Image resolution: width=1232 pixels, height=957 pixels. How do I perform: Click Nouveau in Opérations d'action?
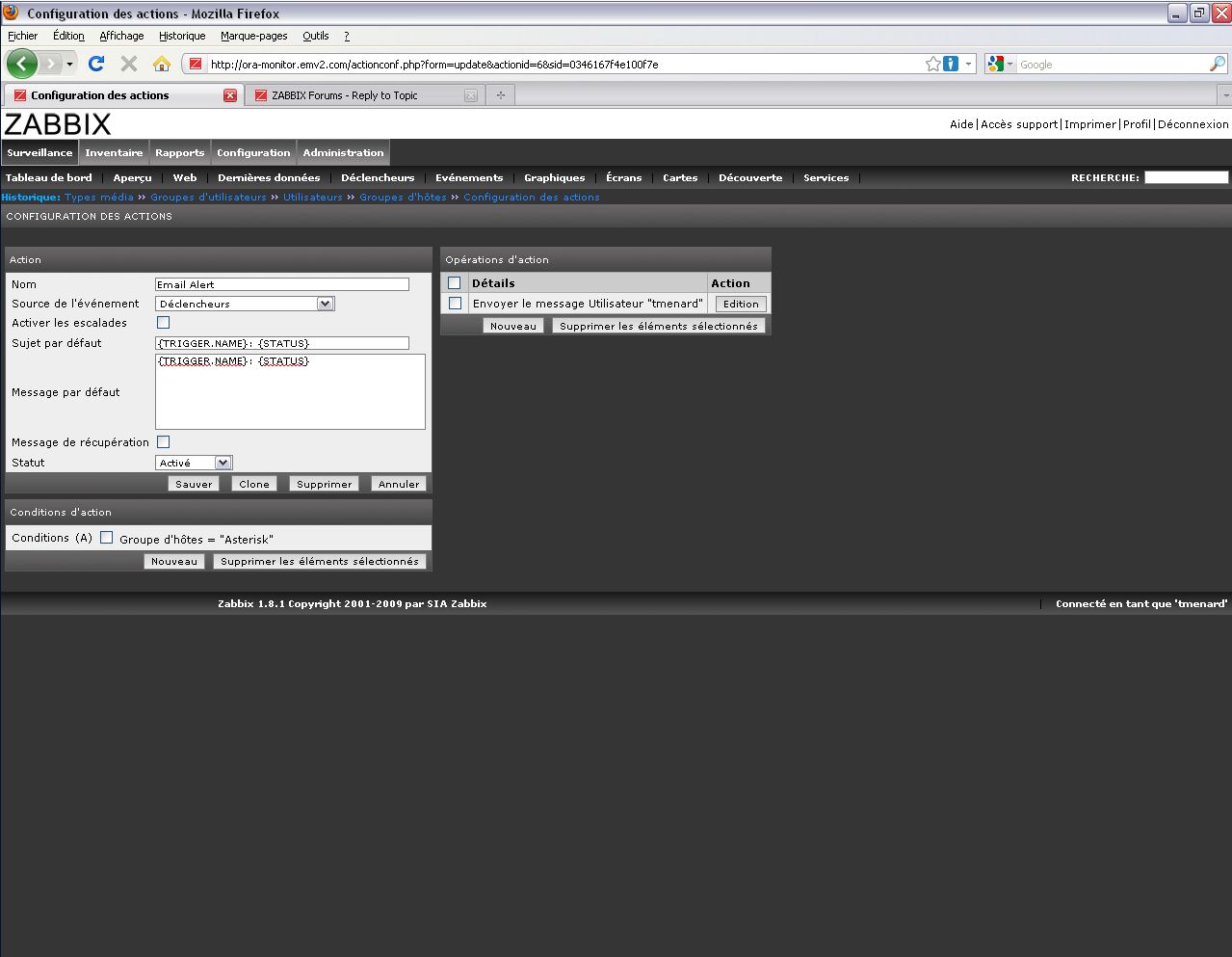(513, 326)
